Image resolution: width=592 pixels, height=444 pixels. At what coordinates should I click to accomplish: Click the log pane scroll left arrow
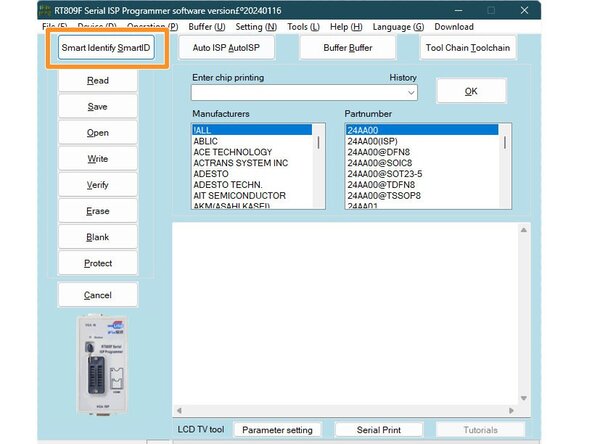tap(179, 410)
